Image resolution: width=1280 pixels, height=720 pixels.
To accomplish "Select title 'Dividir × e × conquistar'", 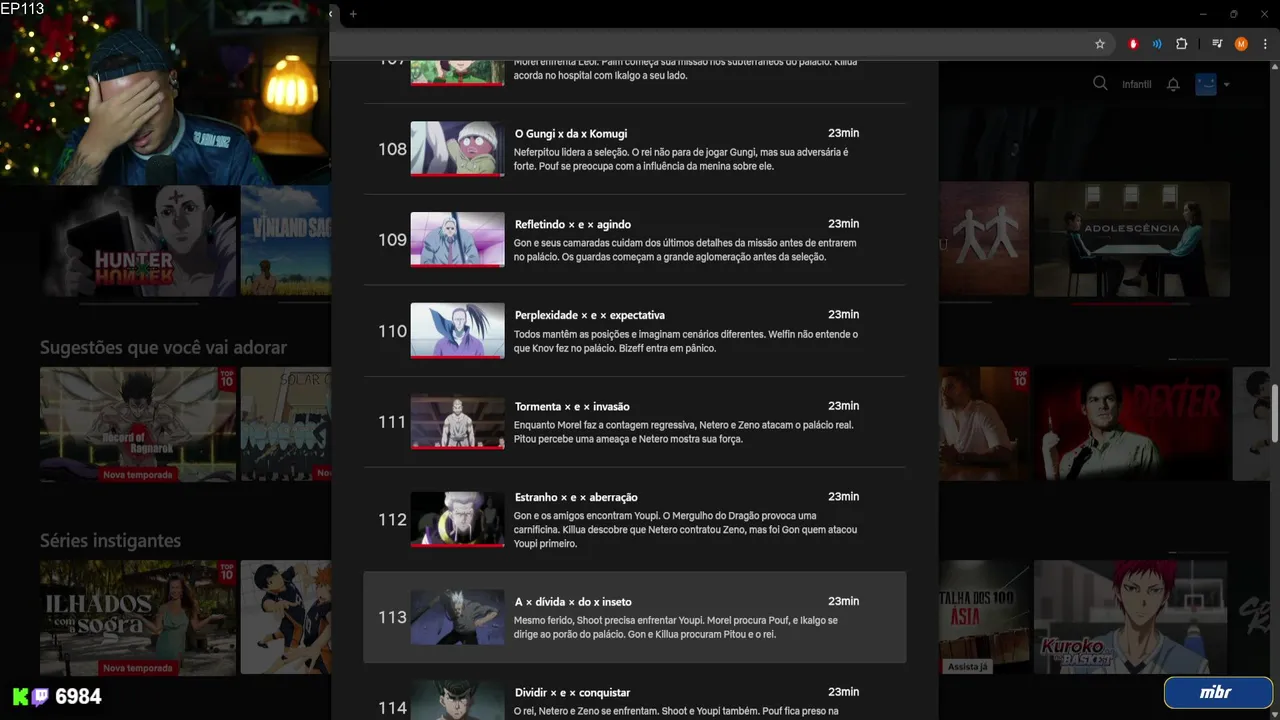I will coord(572,693).
